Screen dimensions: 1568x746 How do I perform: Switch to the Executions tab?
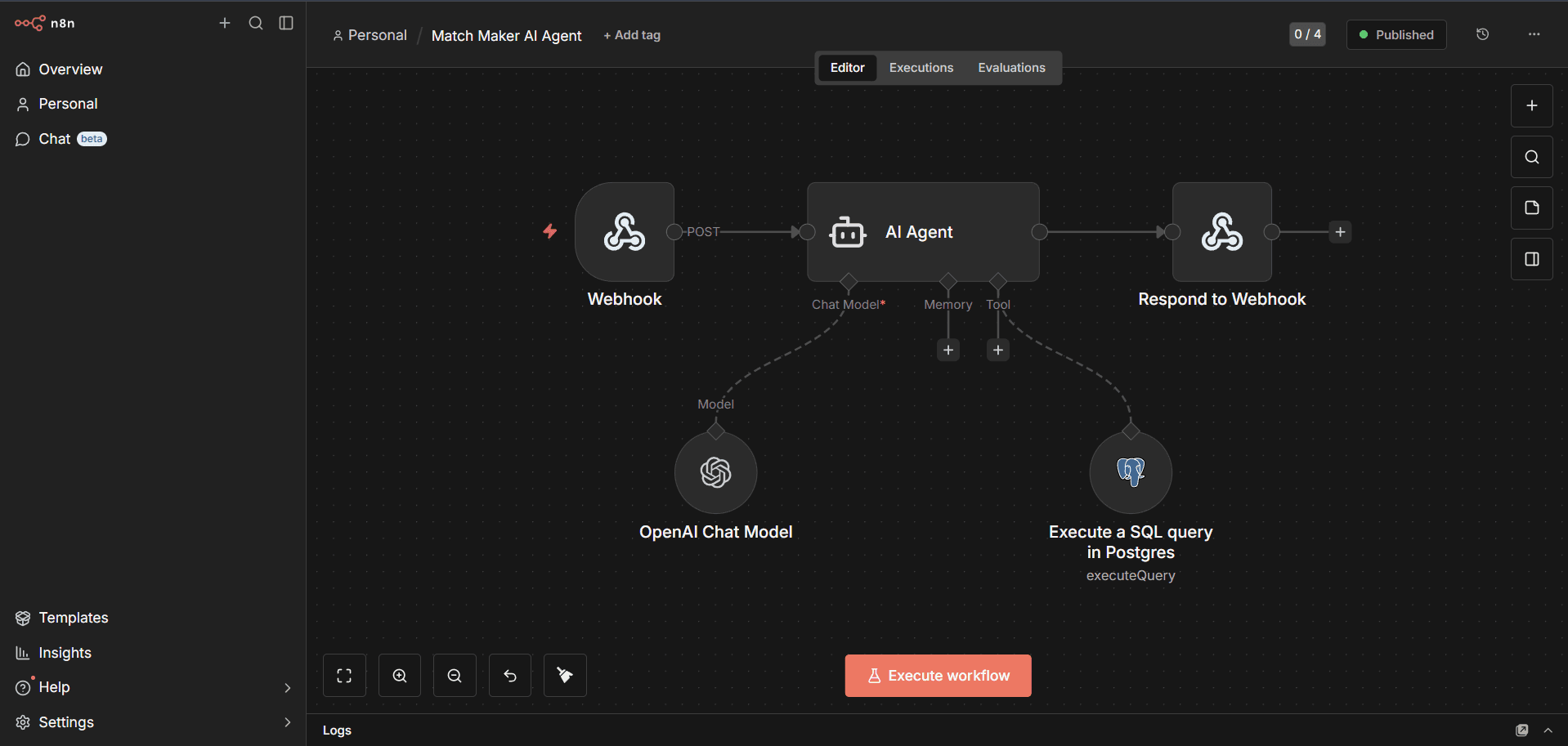[921, 67]
